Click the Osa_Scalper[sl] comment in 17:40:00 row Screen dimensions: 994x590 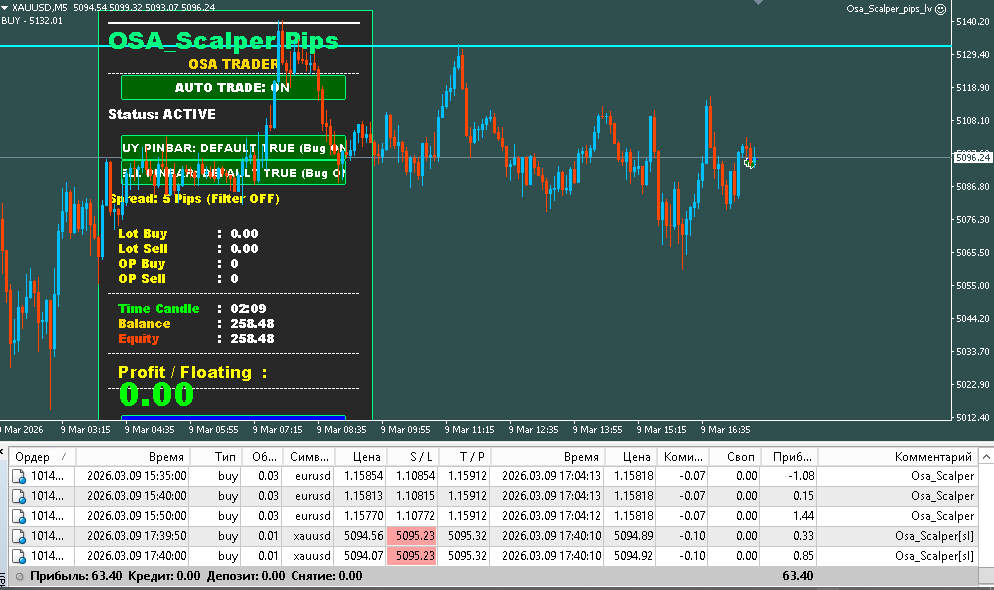pyautogui.click(x=934, y=556)
